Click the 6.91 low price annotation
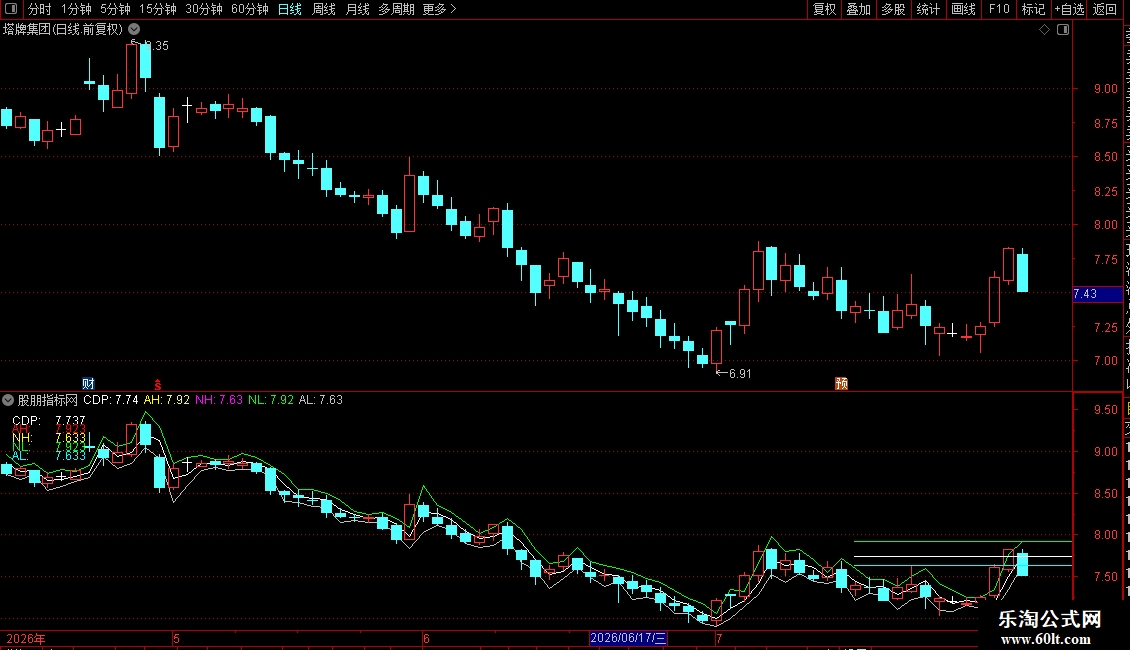This screenshot has width=1130, height=650. [740, 373]
